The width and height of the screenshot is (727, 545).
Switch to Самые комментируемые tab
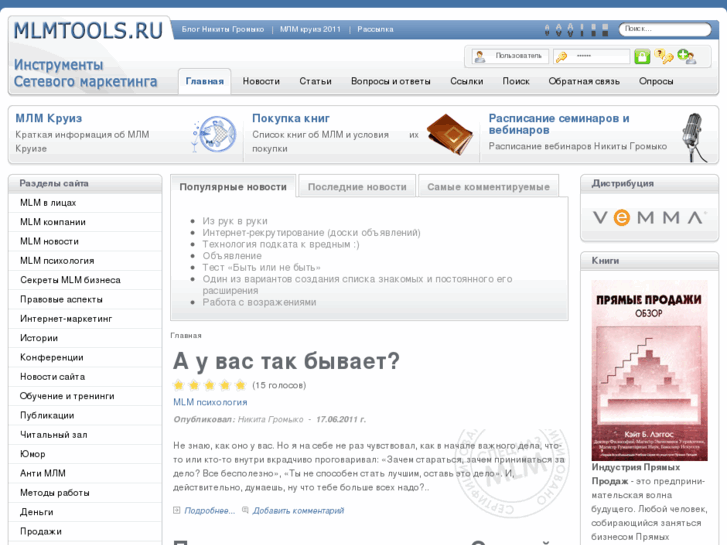point(488,186)
